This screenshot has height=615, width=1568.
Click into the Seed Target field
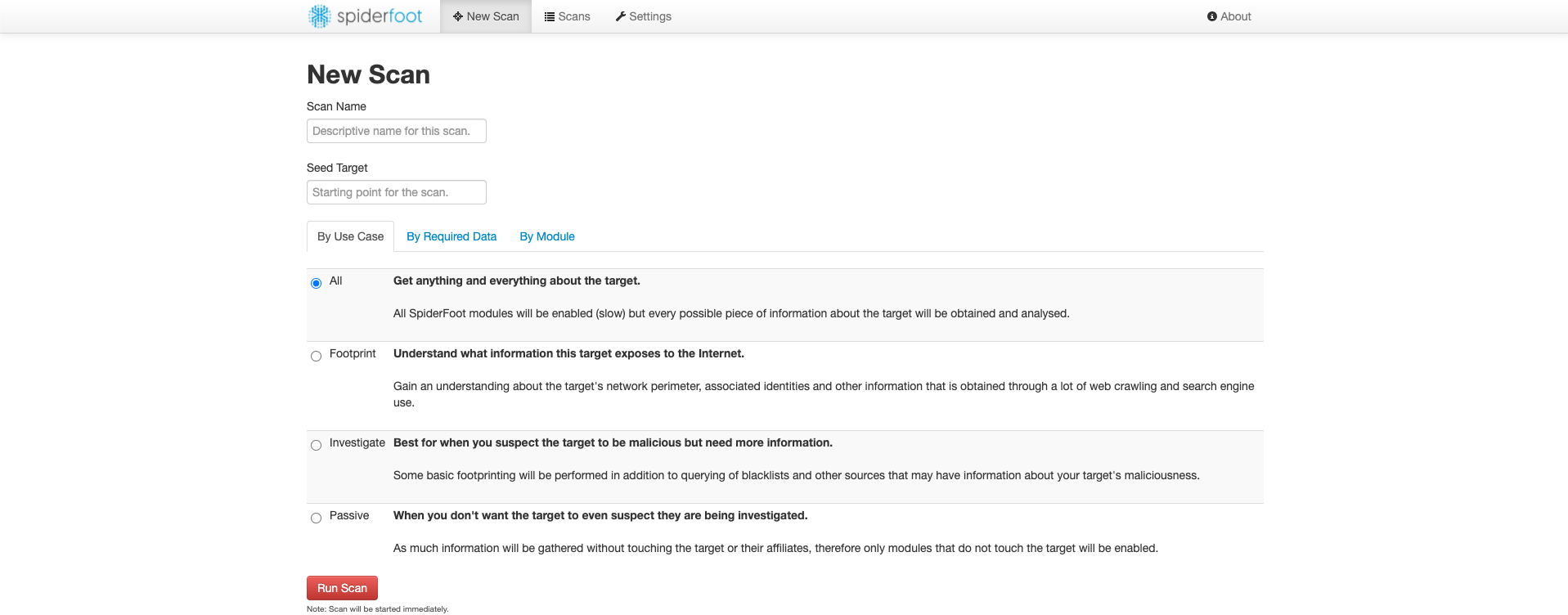click(x=396, y=192)
